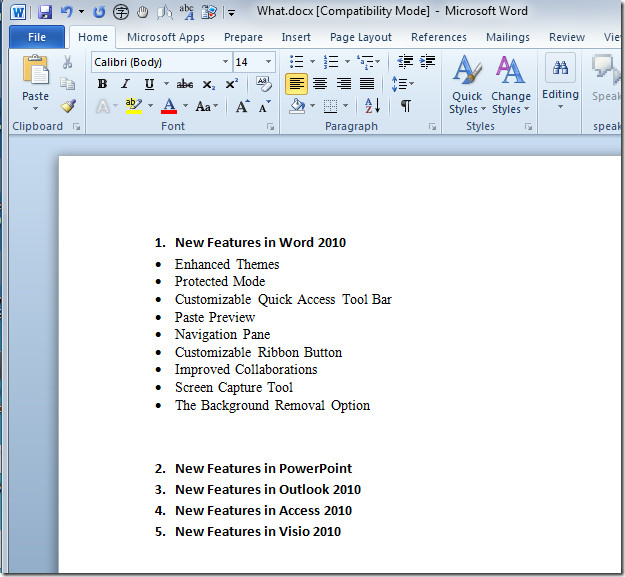Toggle Subscript formatting

(208, 84)
